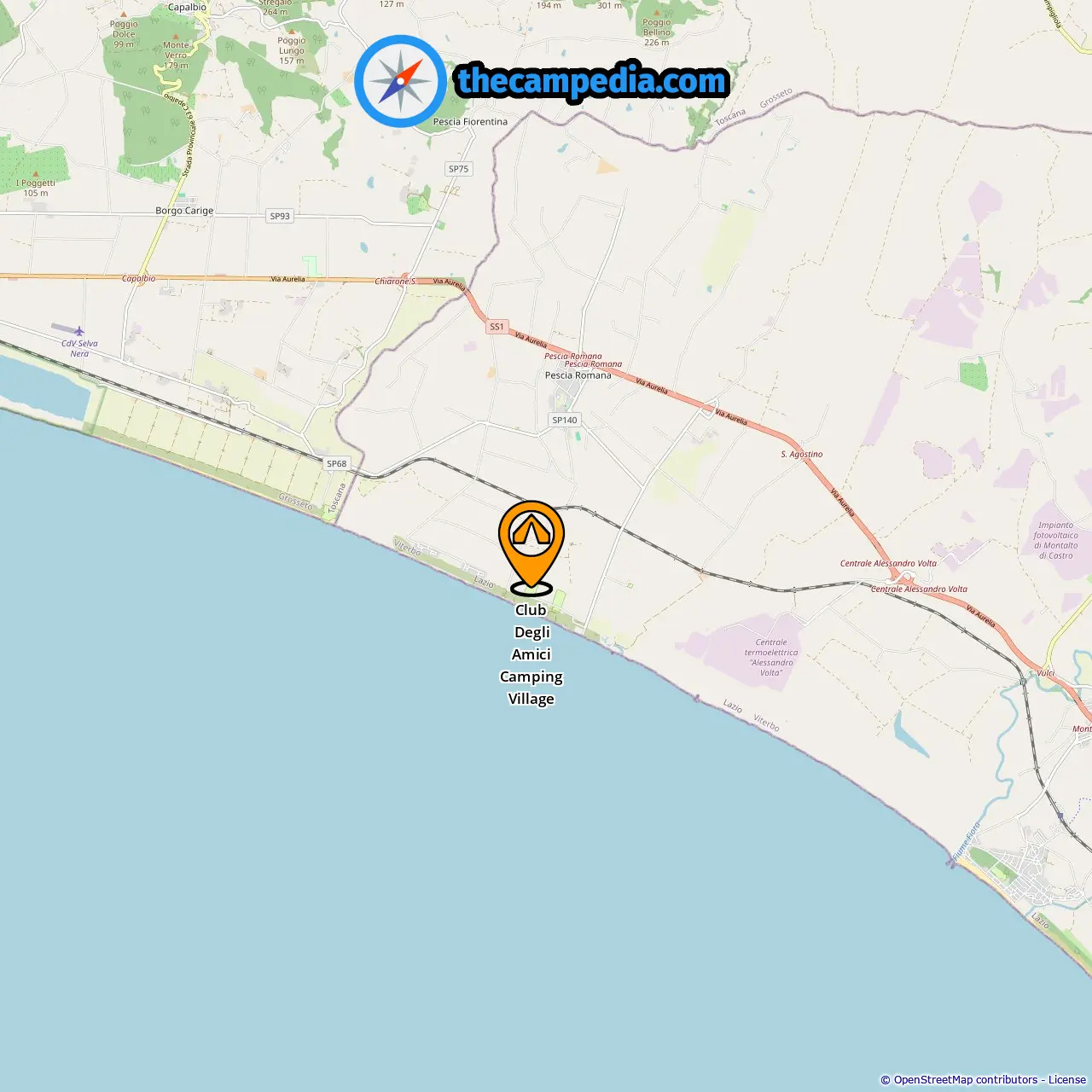The height and width of the screenshot is (1092, 1092).
Task: Open the License link
Action: tap(1067, 1080)
